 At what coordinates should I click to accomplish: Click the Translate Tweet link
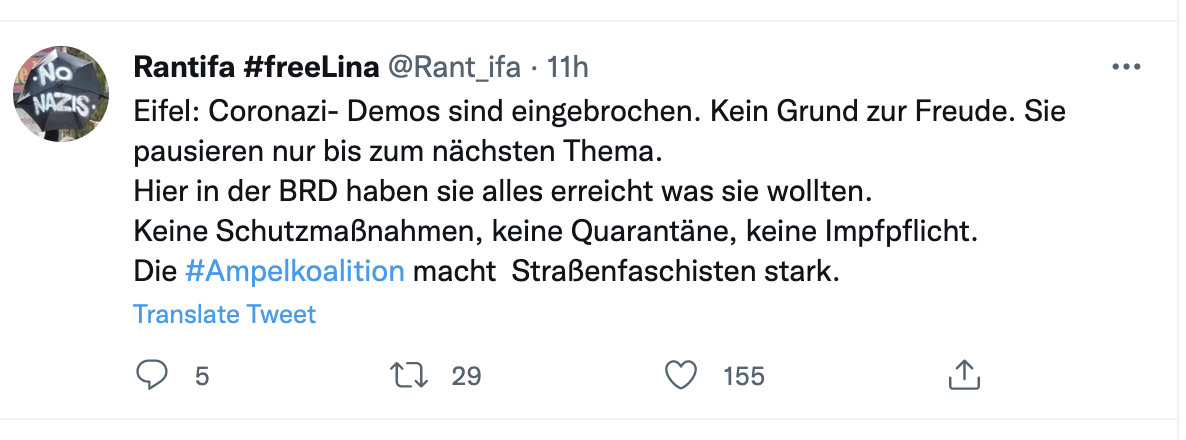coord(224,314)
